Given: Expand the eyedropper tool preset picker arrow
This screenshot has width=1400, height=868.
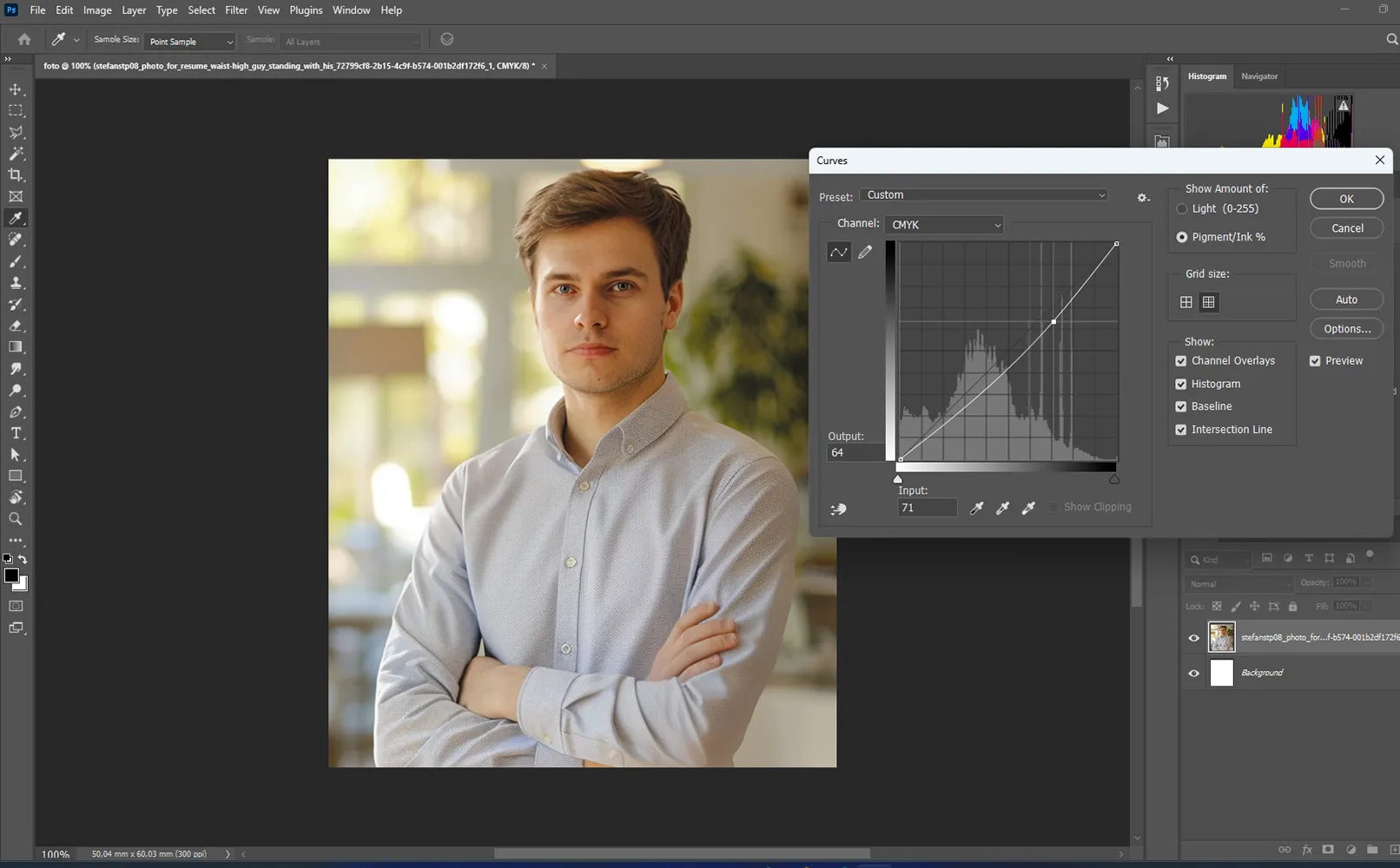Looking at the screenshot, I should click(x=76, y=40).
